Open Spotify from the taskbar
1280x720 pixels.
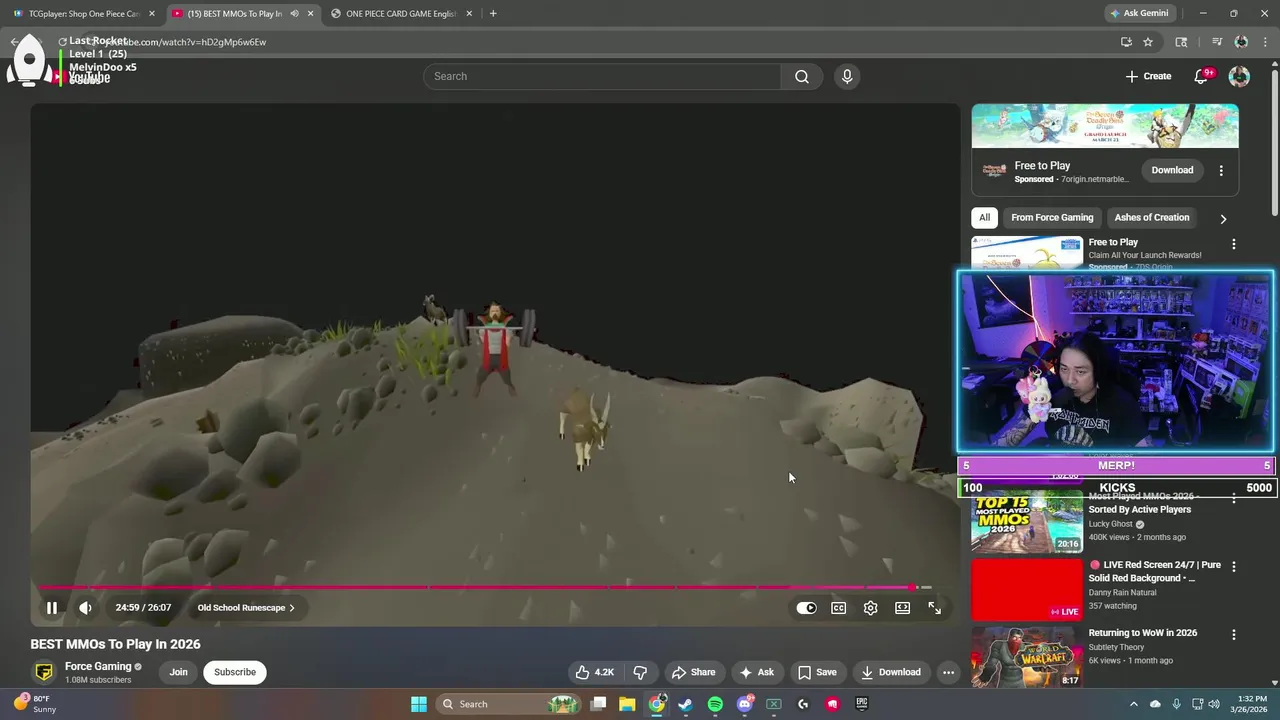pyautogui.click(x=715, y=704)
